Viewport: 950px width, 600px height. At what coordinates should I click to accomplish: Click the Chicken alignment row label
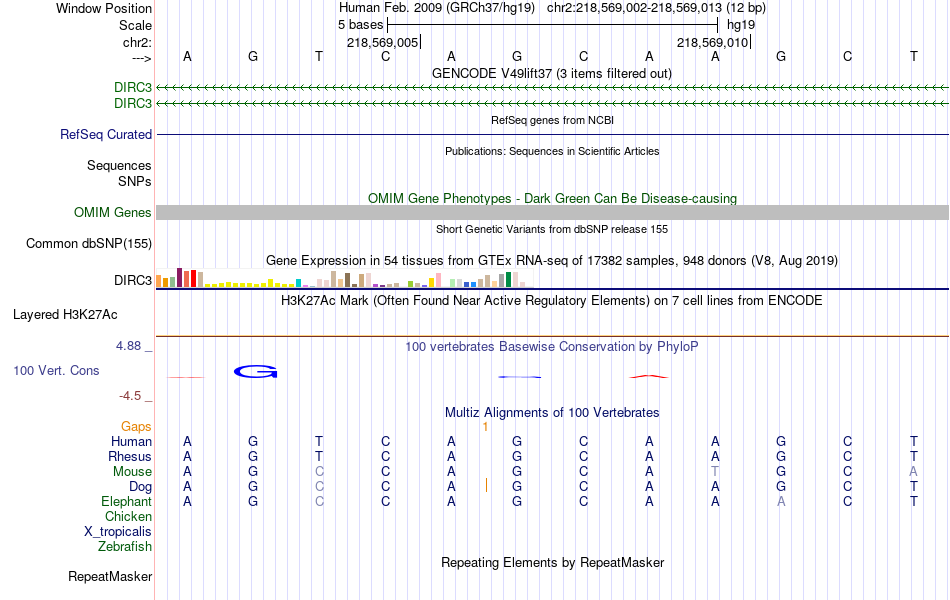(128, 516)
